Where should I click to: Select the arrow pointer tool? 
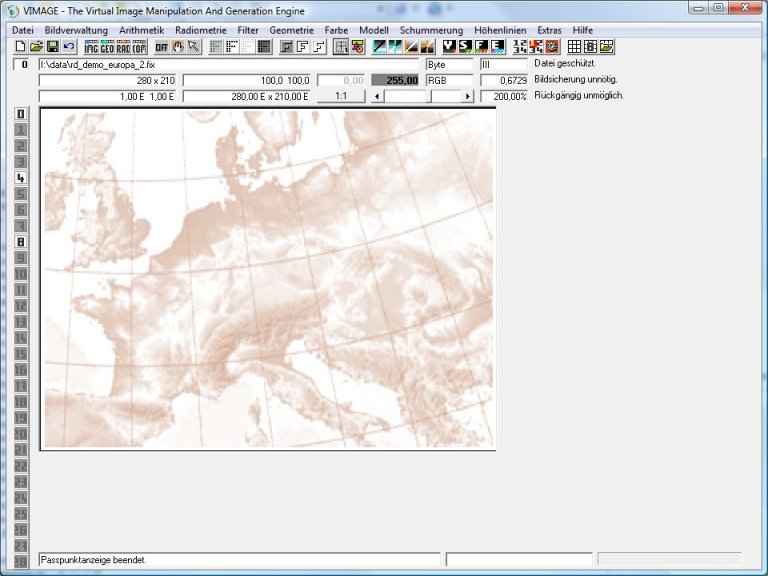pos(194,47)
